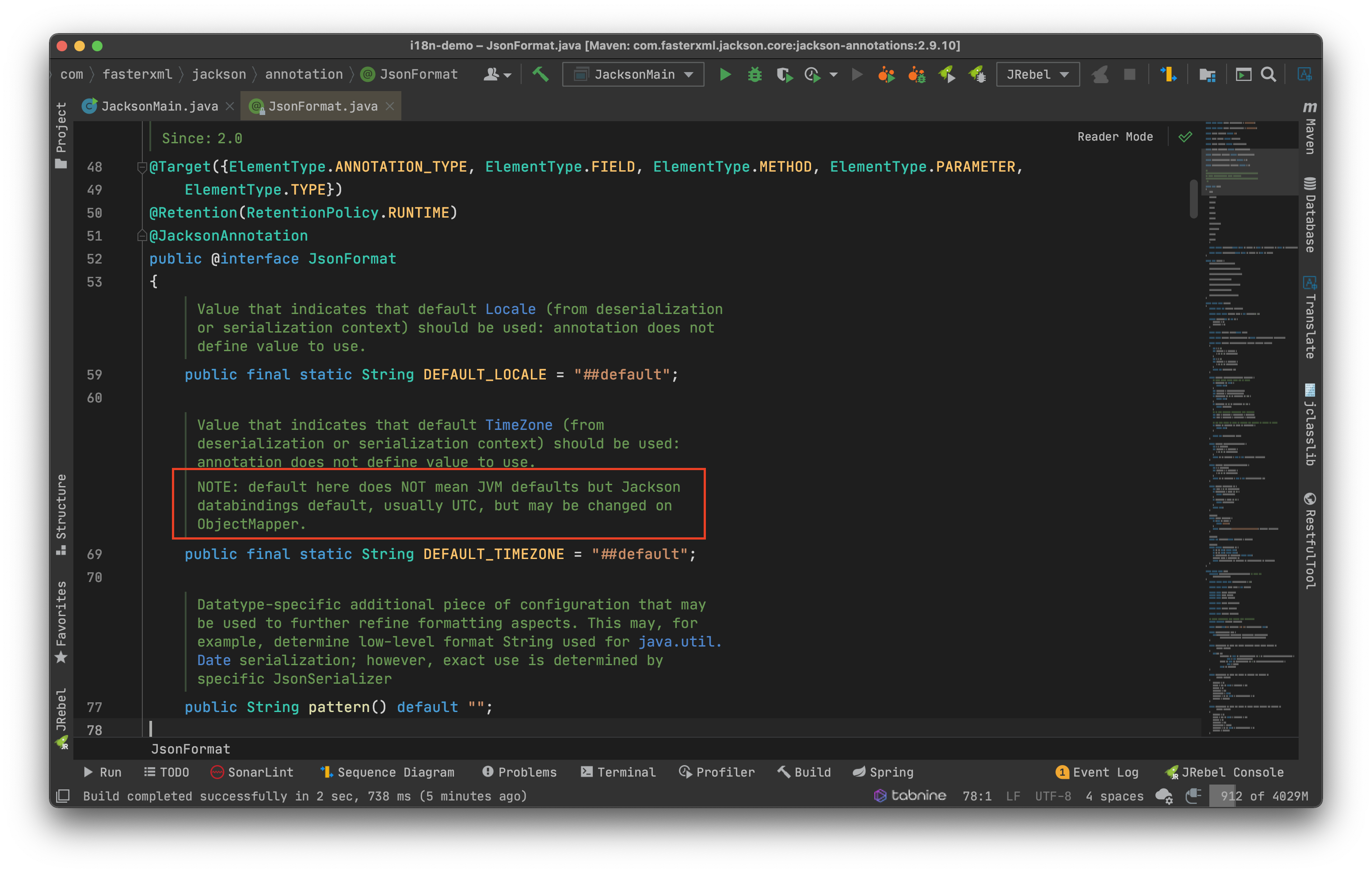Viewport: 1372px width, 873px height.
Task: Expand the profiler run options arrow
Action: 834,75
